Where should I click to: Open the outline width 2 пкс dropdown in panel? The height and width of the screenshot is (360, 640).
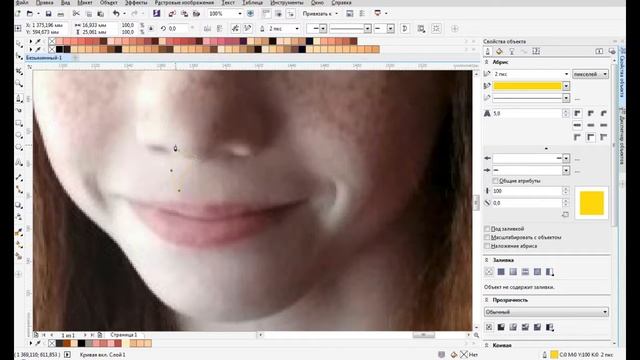click(x=566, y=74)
